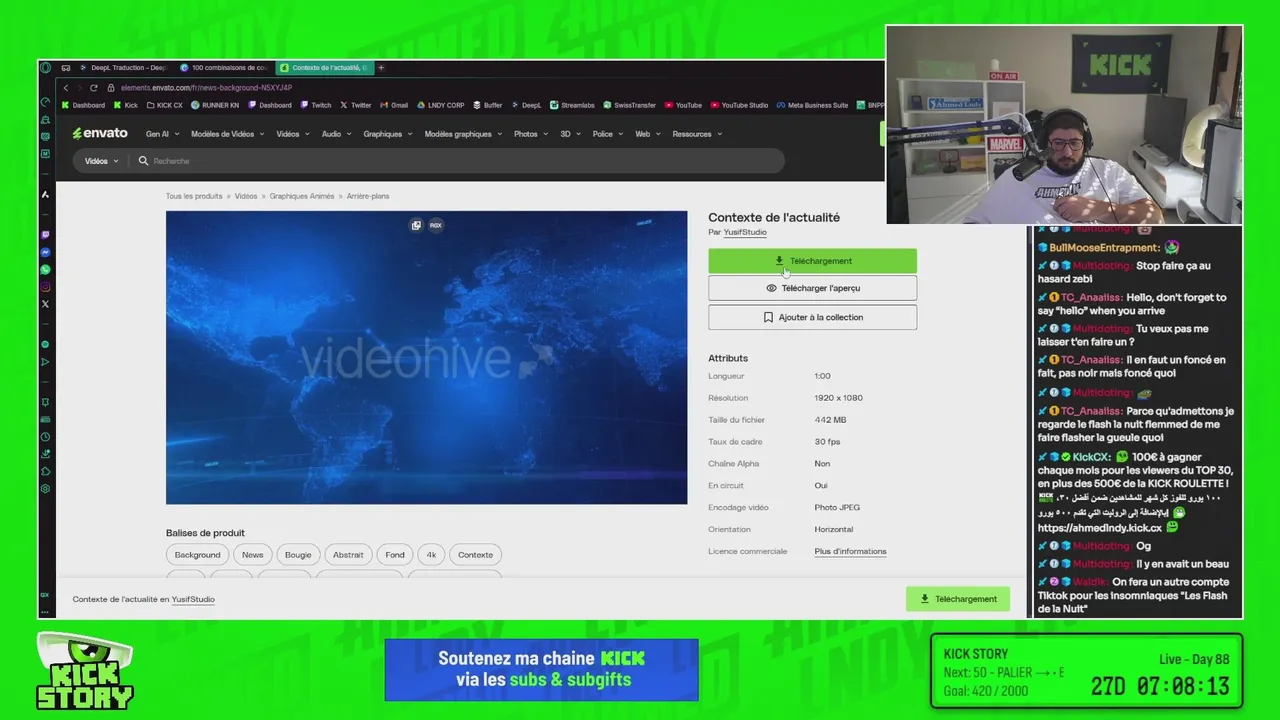The height and width of the screenshot is (720, 1280).
Task: Select the Background tag
Action: pyautogui.click(x=197, y=555)
